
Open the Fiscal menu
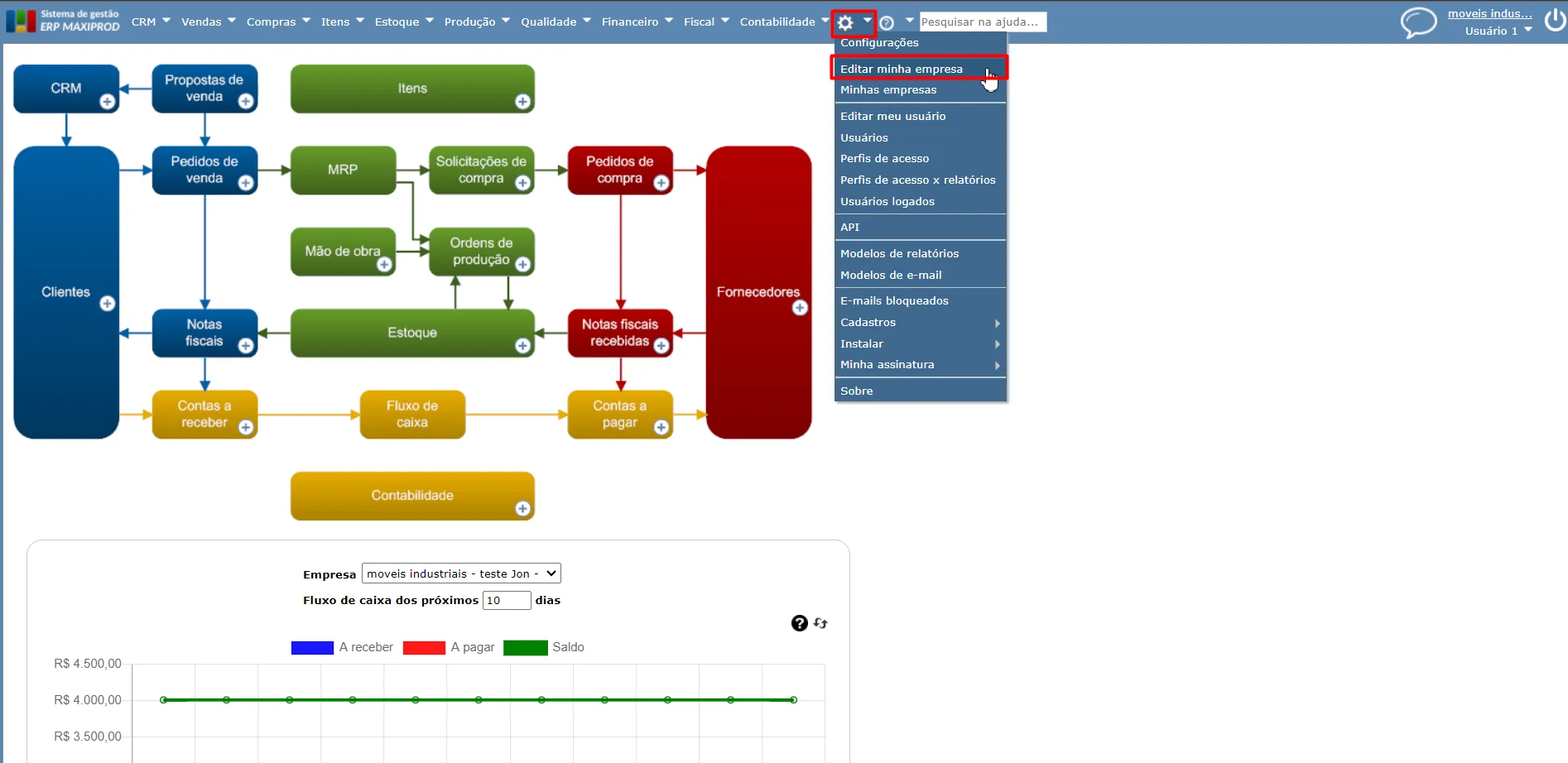tap(706, 22)
